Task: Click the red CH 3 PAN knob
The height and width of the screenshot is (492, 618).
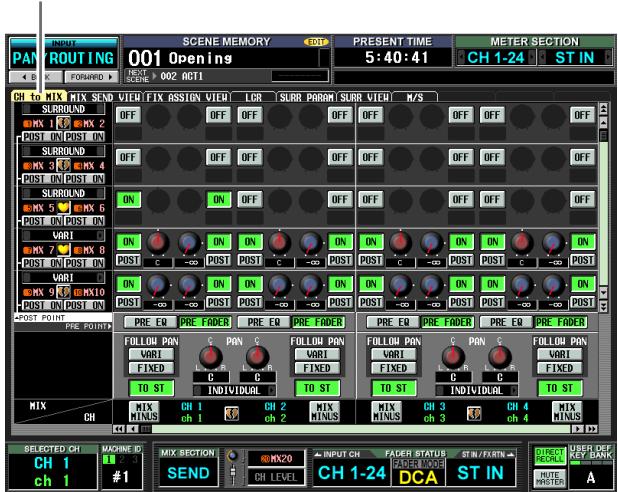Action: [453, 356]
